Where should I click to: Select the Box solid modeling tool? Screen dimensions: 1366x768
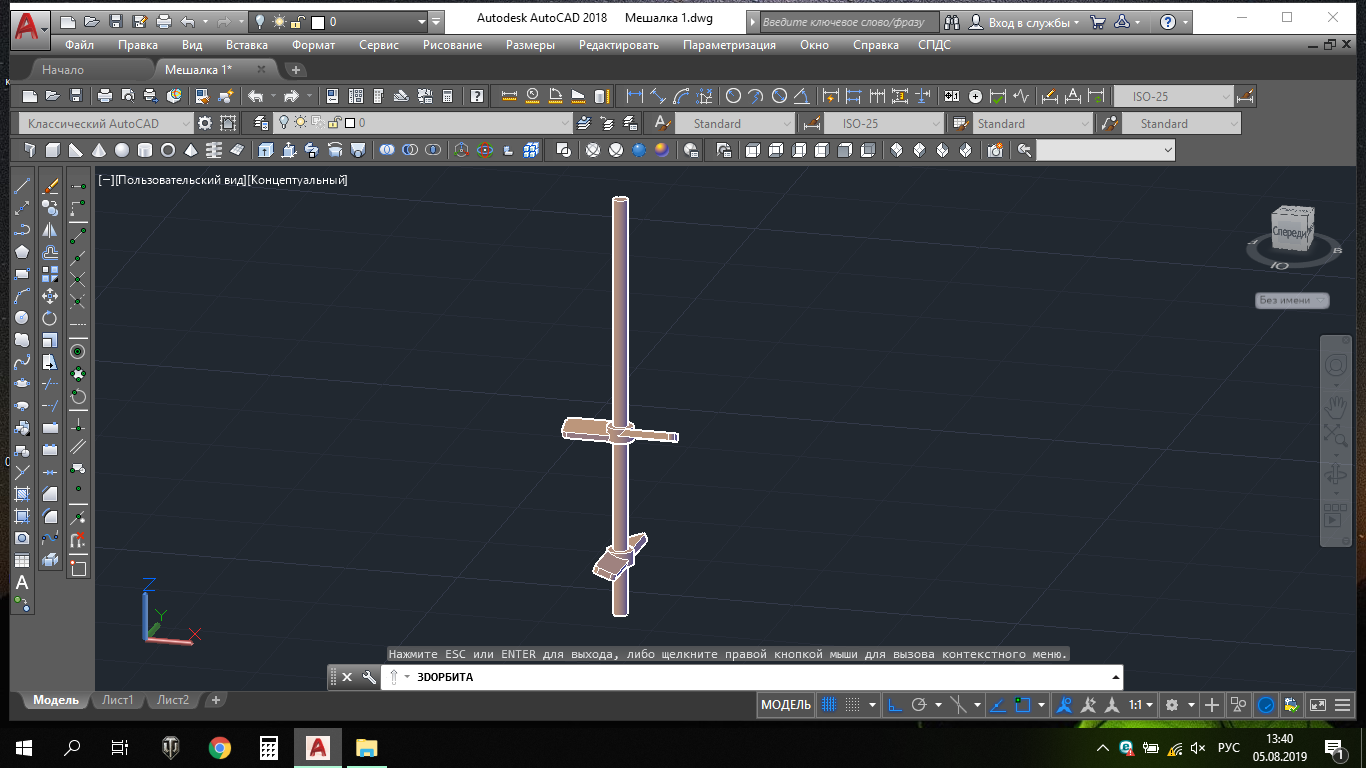[x=53, y=150]
